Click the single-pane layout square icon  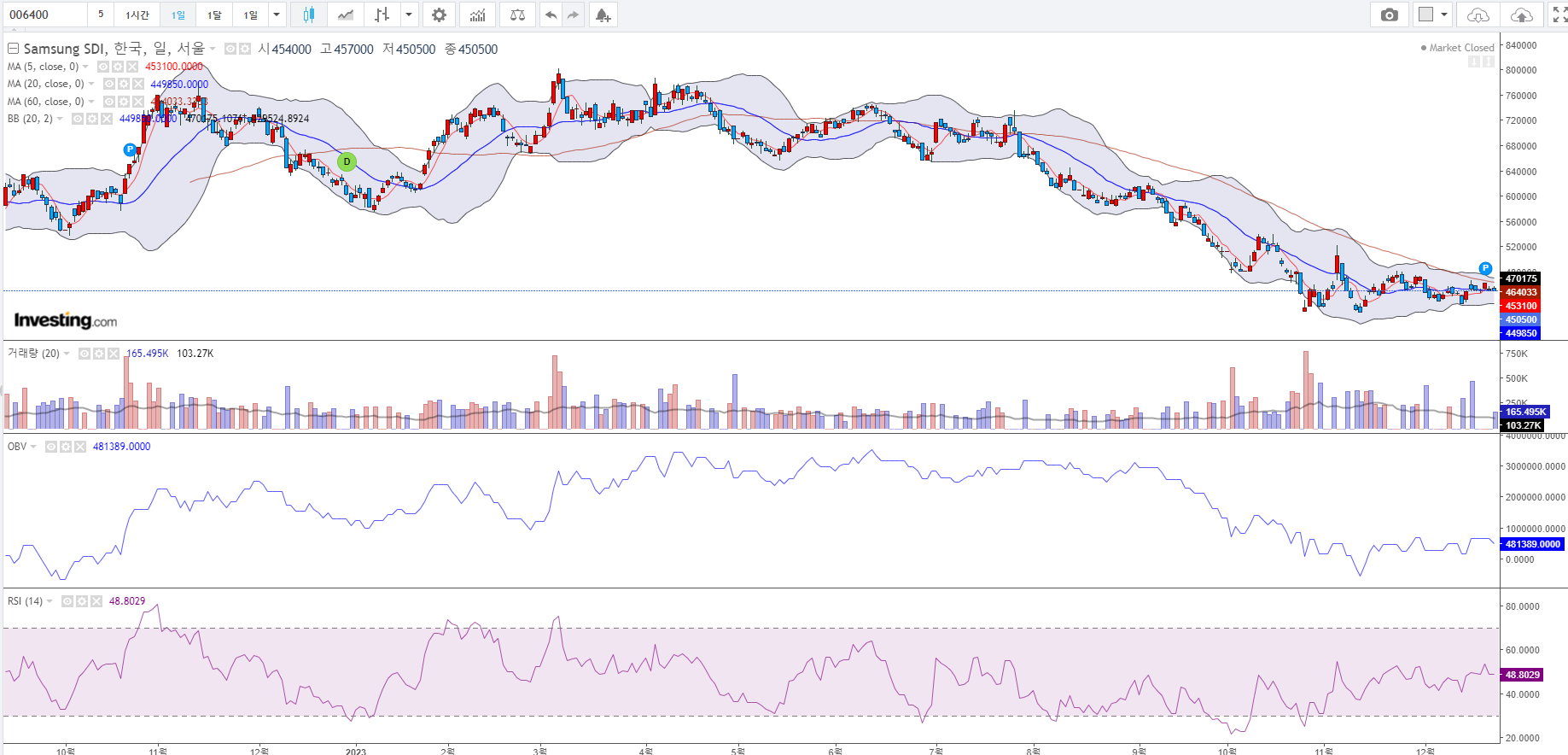pyautogui.click(x=1425, y=15)
